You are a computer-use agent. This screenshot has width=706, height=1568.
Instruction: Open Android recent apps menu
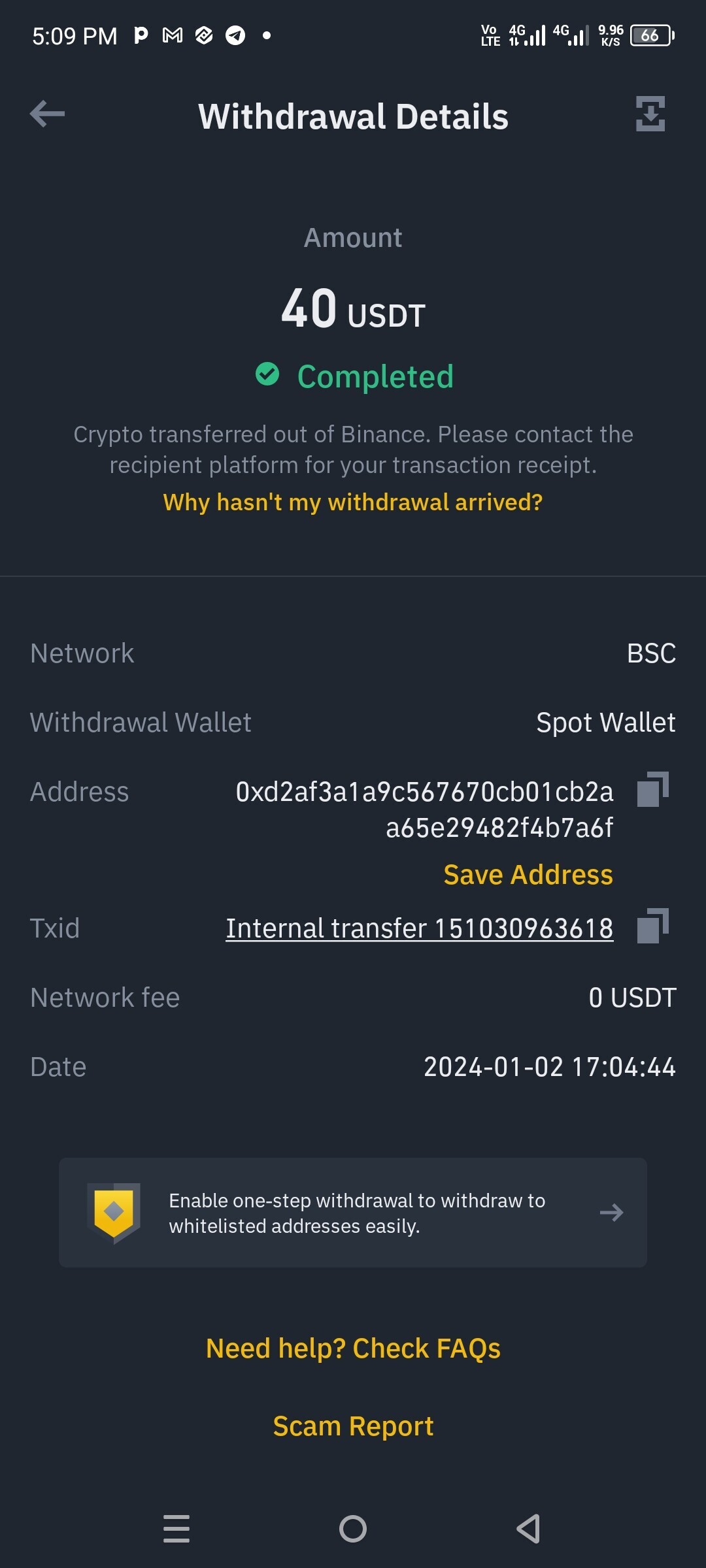pos(176,1528)
